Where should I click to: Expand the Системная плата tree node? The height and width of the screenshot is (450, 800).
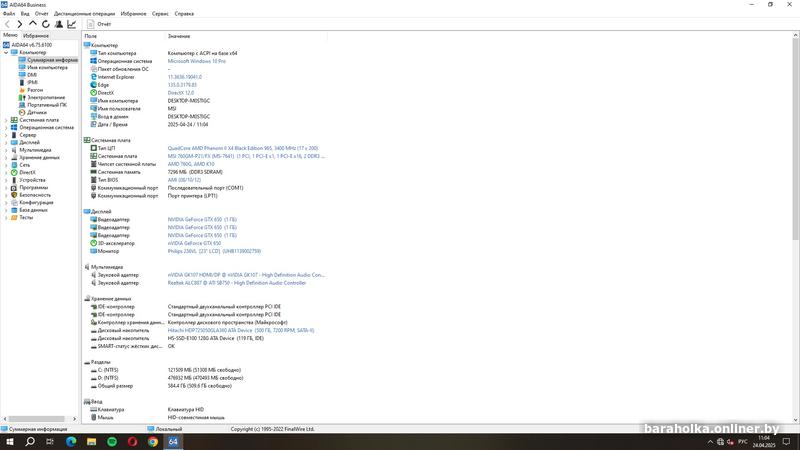click(6, 120)
